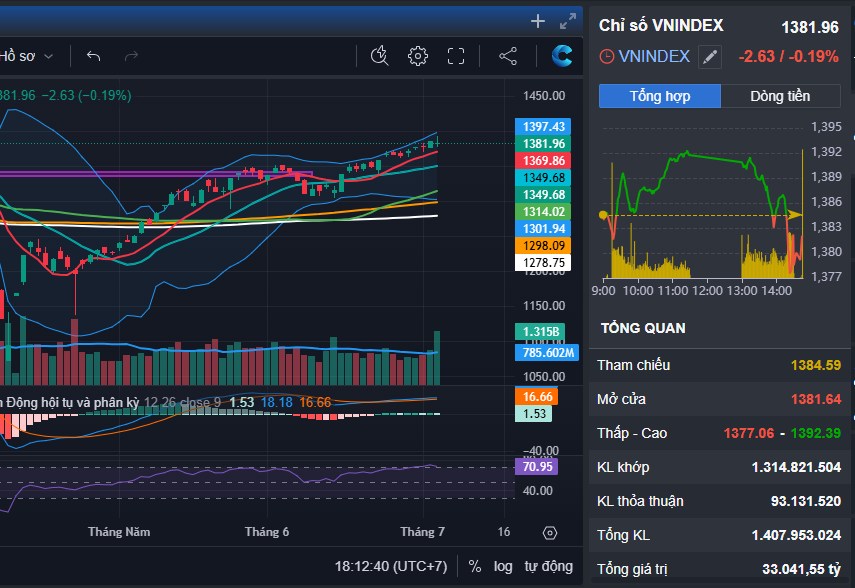
Task: Undo last chart action
Action: tap(94, 56)
